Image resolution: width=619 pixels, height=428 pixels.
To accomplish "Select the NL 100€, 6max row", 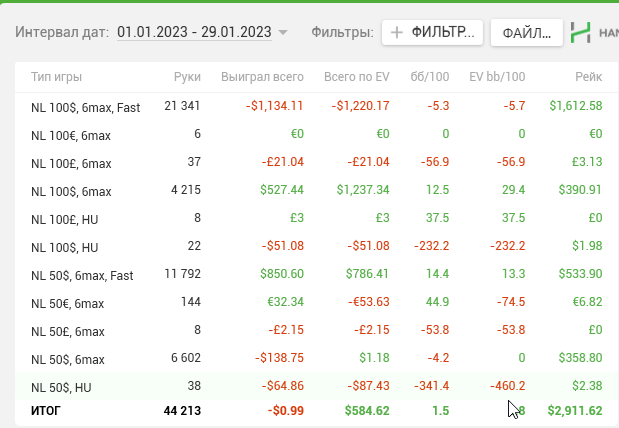I will coord(317,134).
